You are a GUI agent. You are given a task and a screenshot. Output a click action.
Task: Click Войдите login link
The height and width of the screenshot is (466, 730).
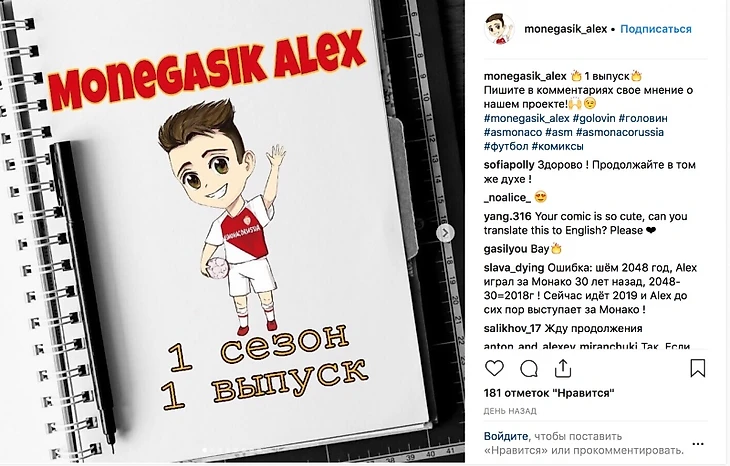506,436
